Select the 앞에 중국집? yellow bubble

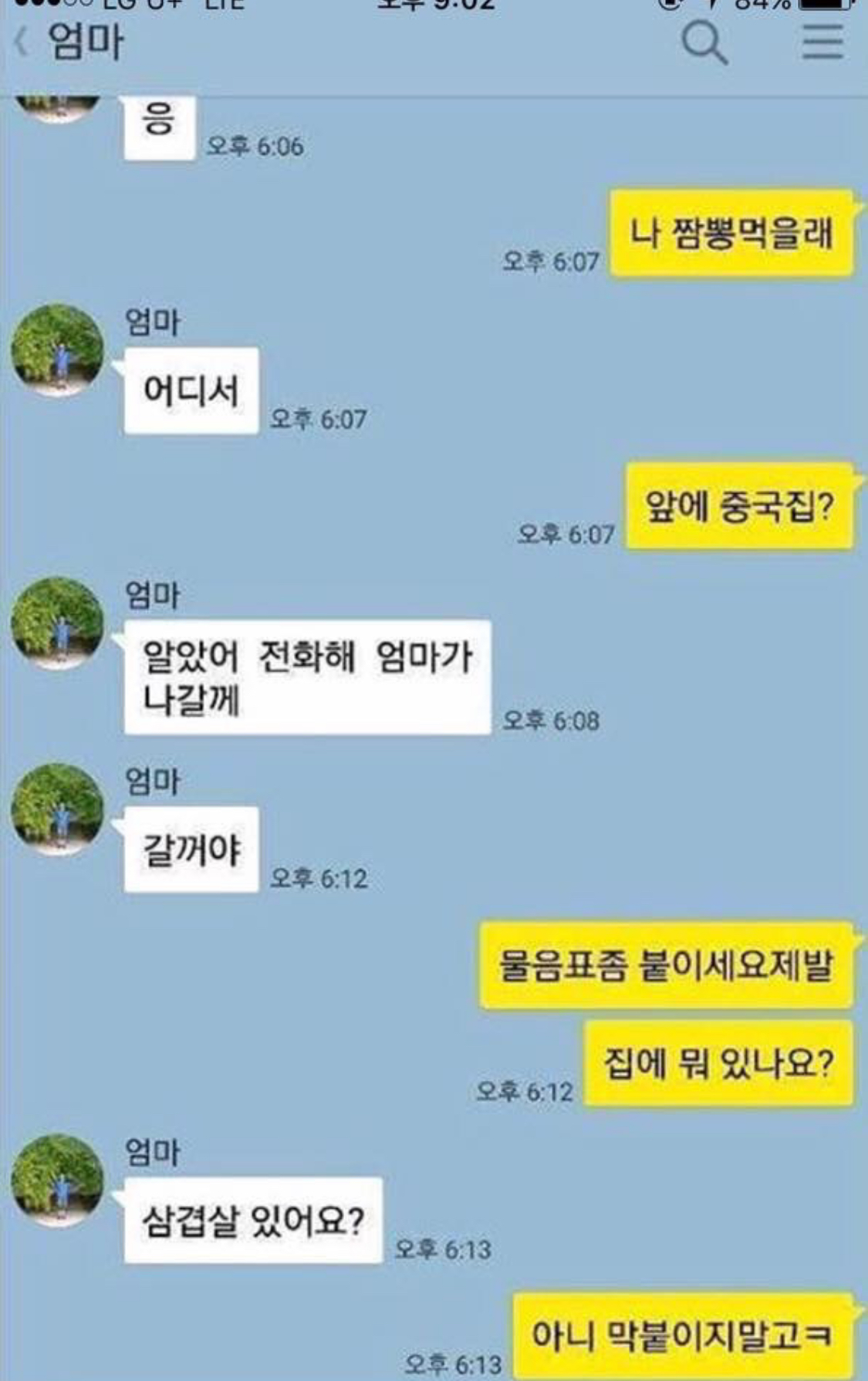click(740, 506)
